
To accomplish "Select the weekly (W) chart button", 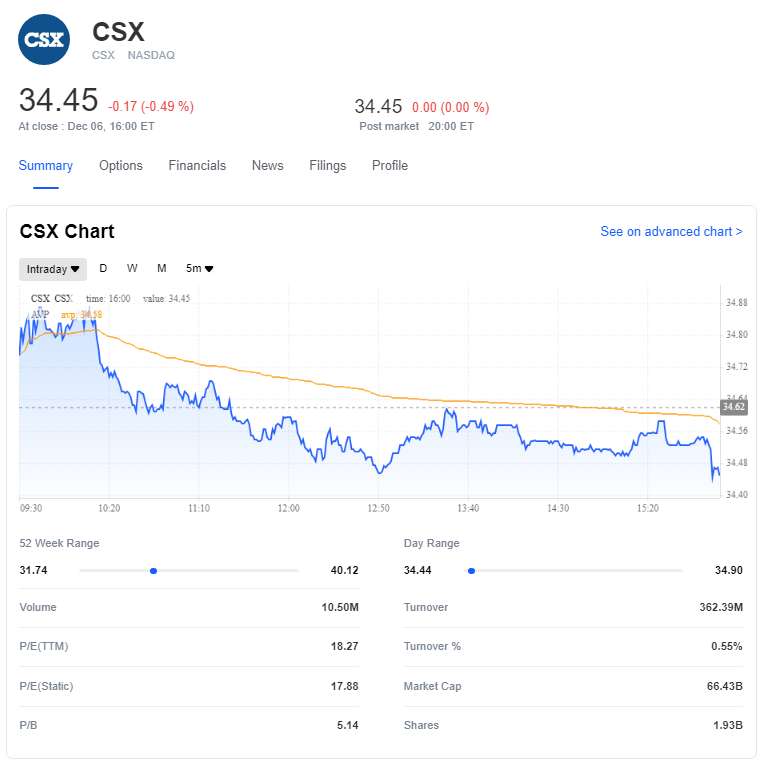I will 132,268.
